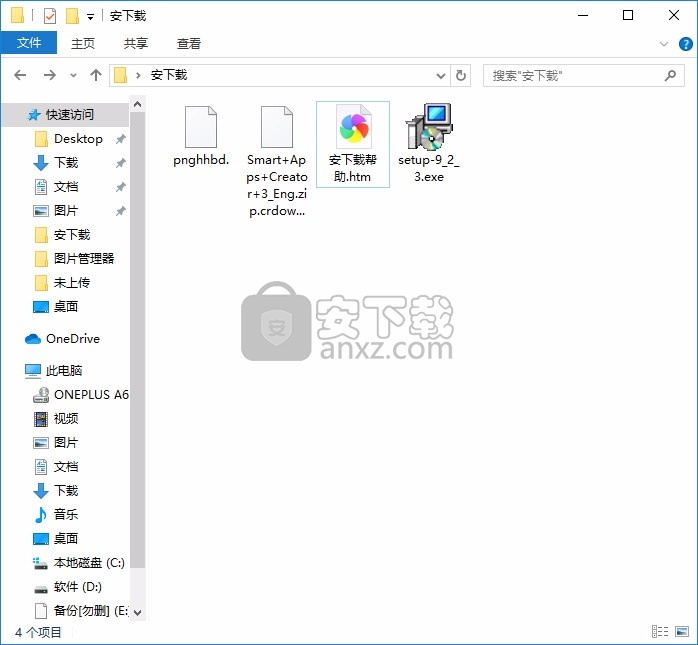Click the pin icon beside quick access 图片
698x645 pixels.
point(121,211)
